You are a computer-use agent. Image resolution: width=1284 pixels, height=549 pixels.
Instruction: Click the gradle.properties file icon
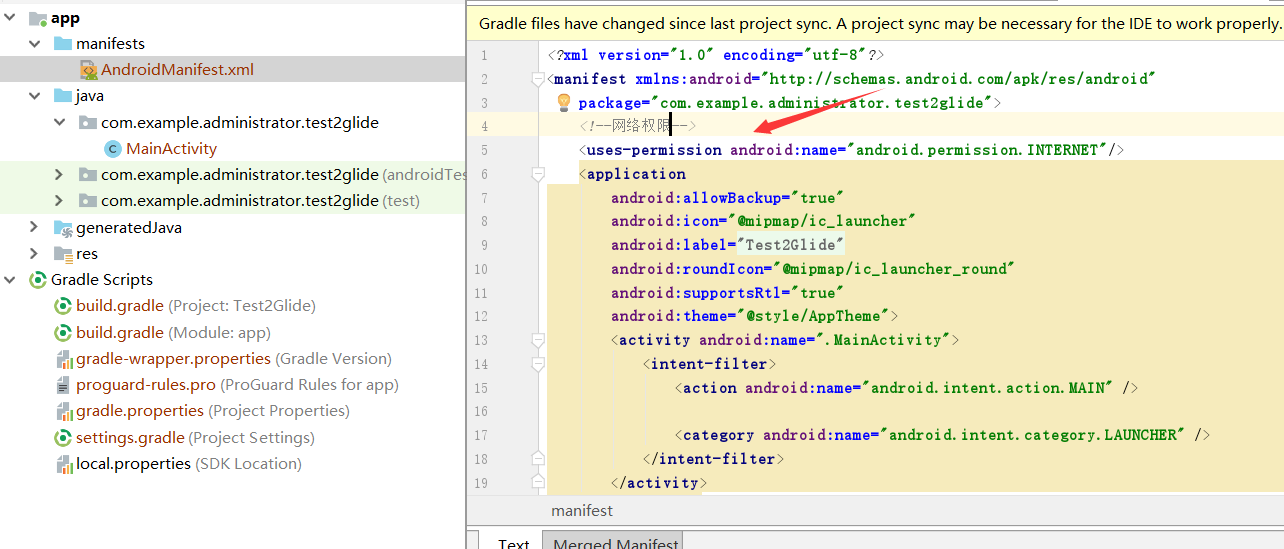tap(64, 411)
